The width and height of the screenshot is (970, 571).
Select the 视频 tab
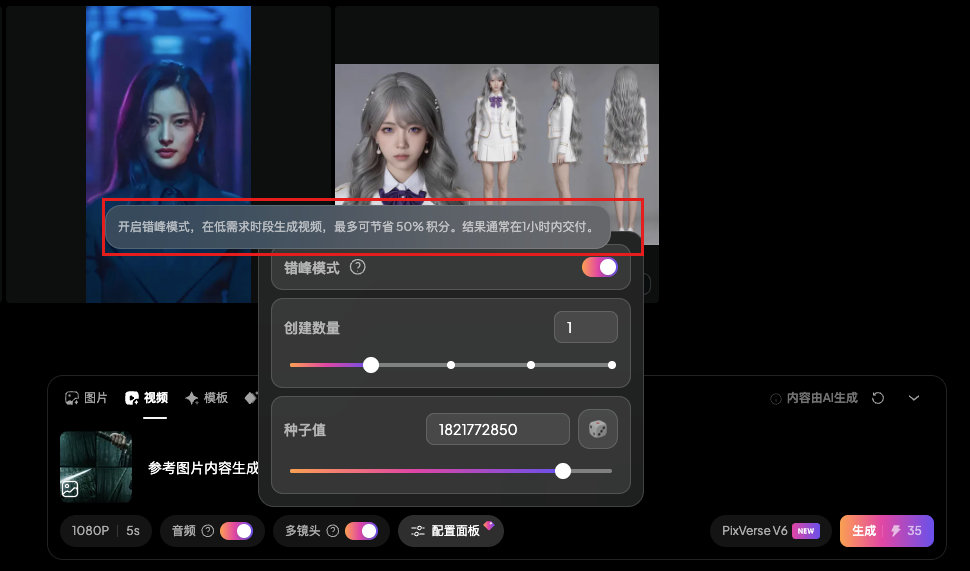coord(147,398)
